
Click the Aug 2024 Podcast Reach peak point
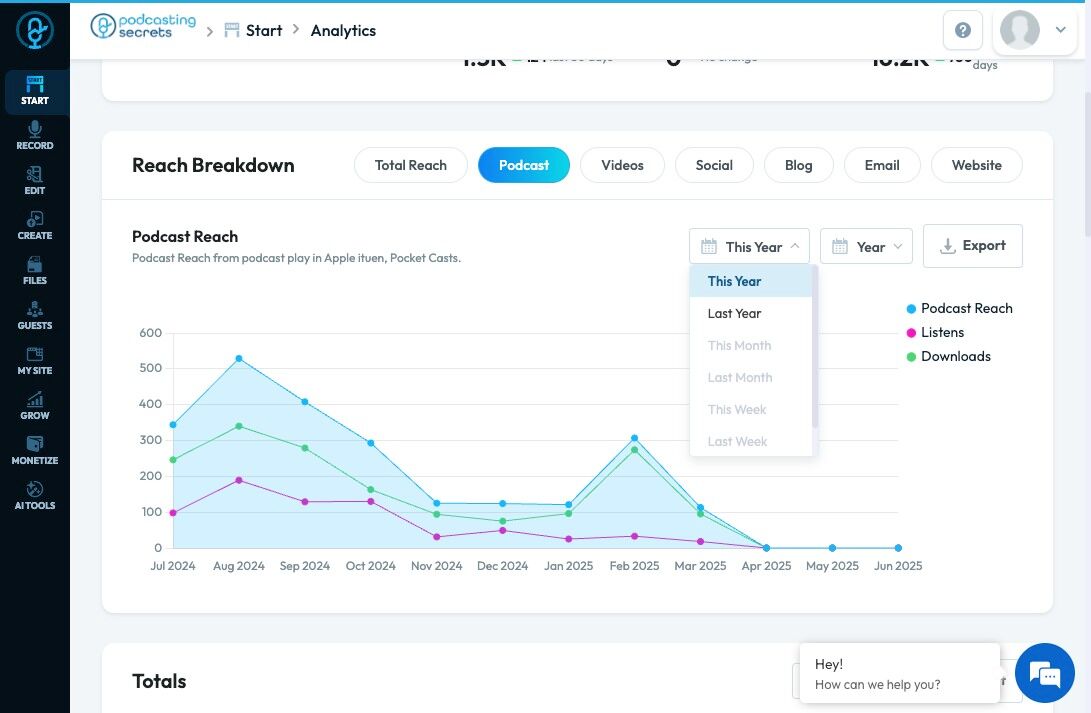tap(239, 359)
